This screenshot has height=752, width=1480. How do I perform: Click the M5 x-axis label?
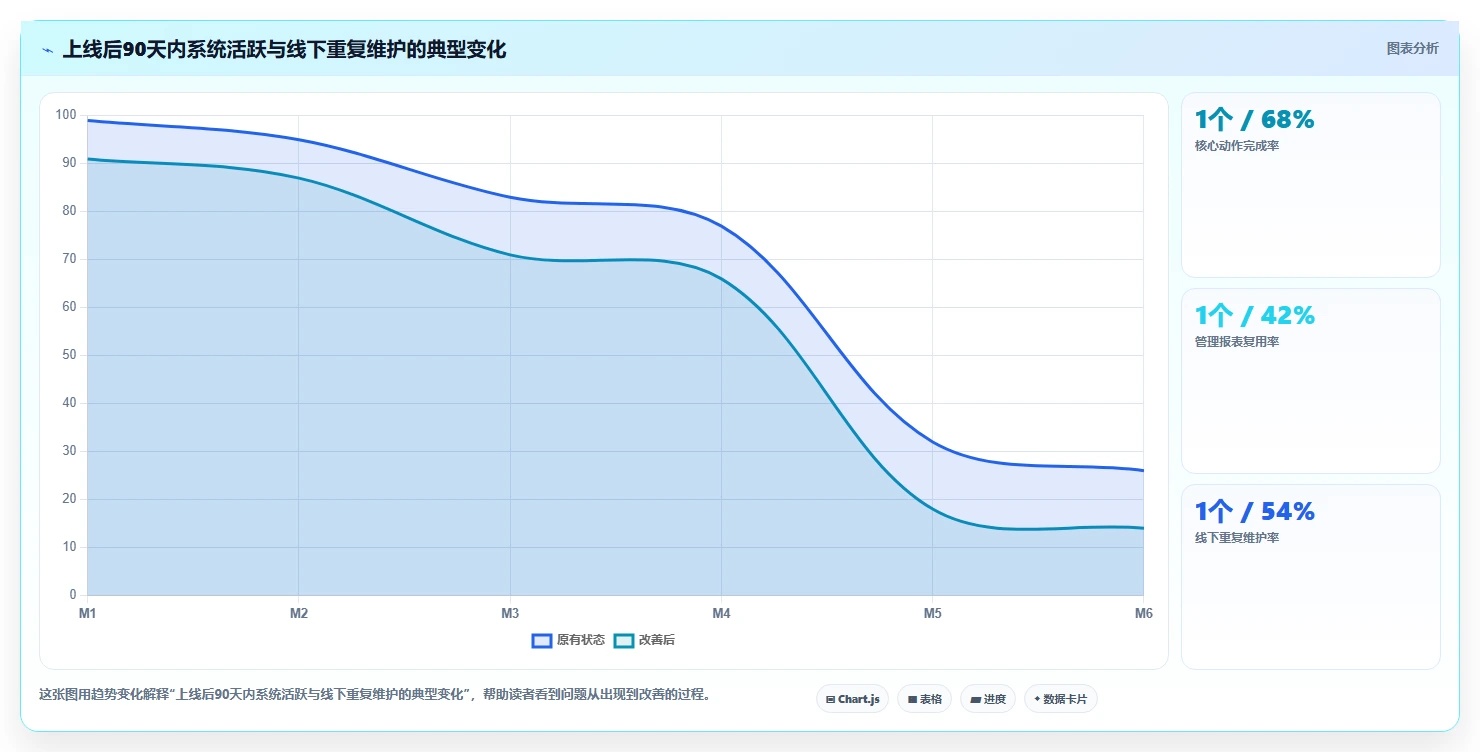tap(932, 613)
